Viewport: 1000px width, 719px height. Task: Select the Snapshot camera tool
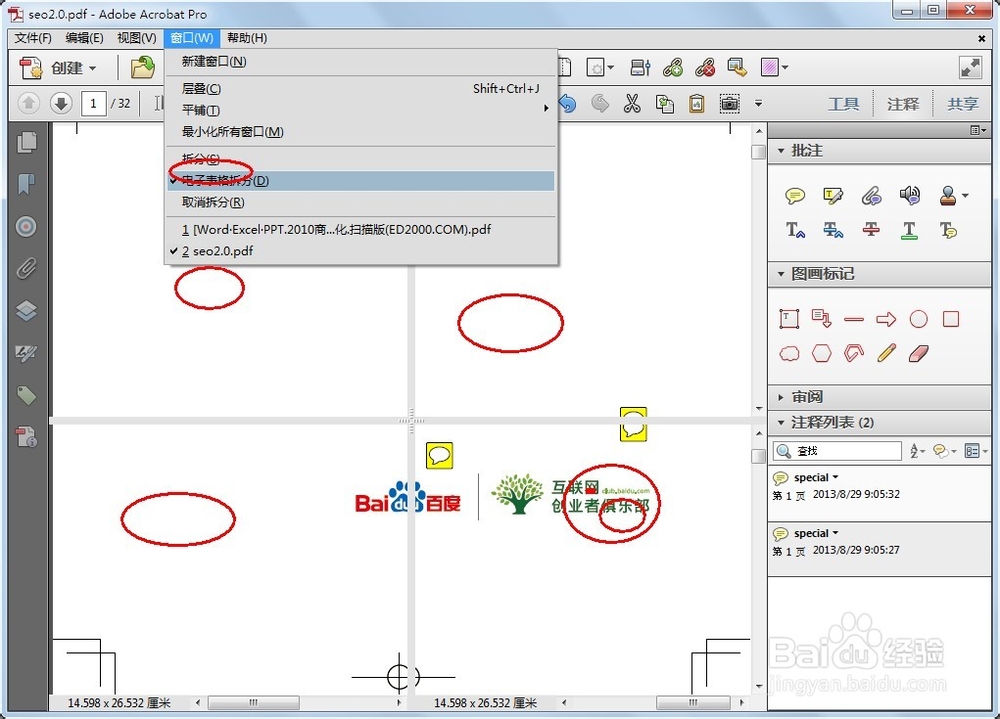[x=729, y=103]
